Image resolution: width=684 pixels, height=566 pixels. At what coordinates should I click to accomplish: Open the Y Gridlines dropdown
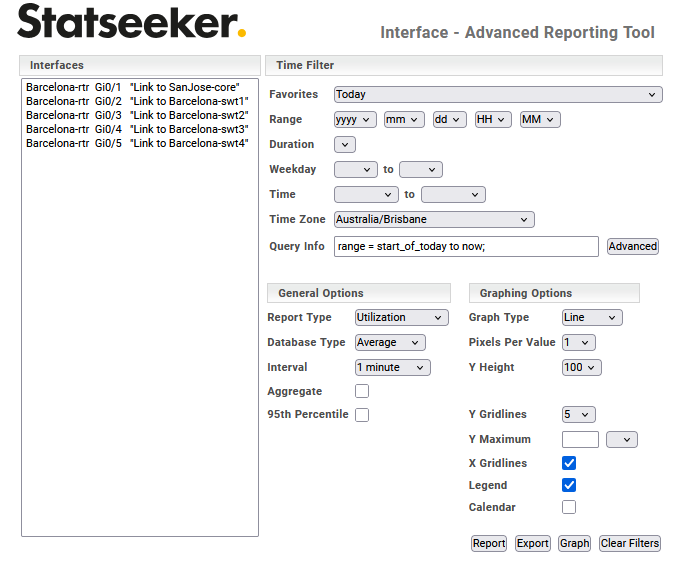point(579,414)
